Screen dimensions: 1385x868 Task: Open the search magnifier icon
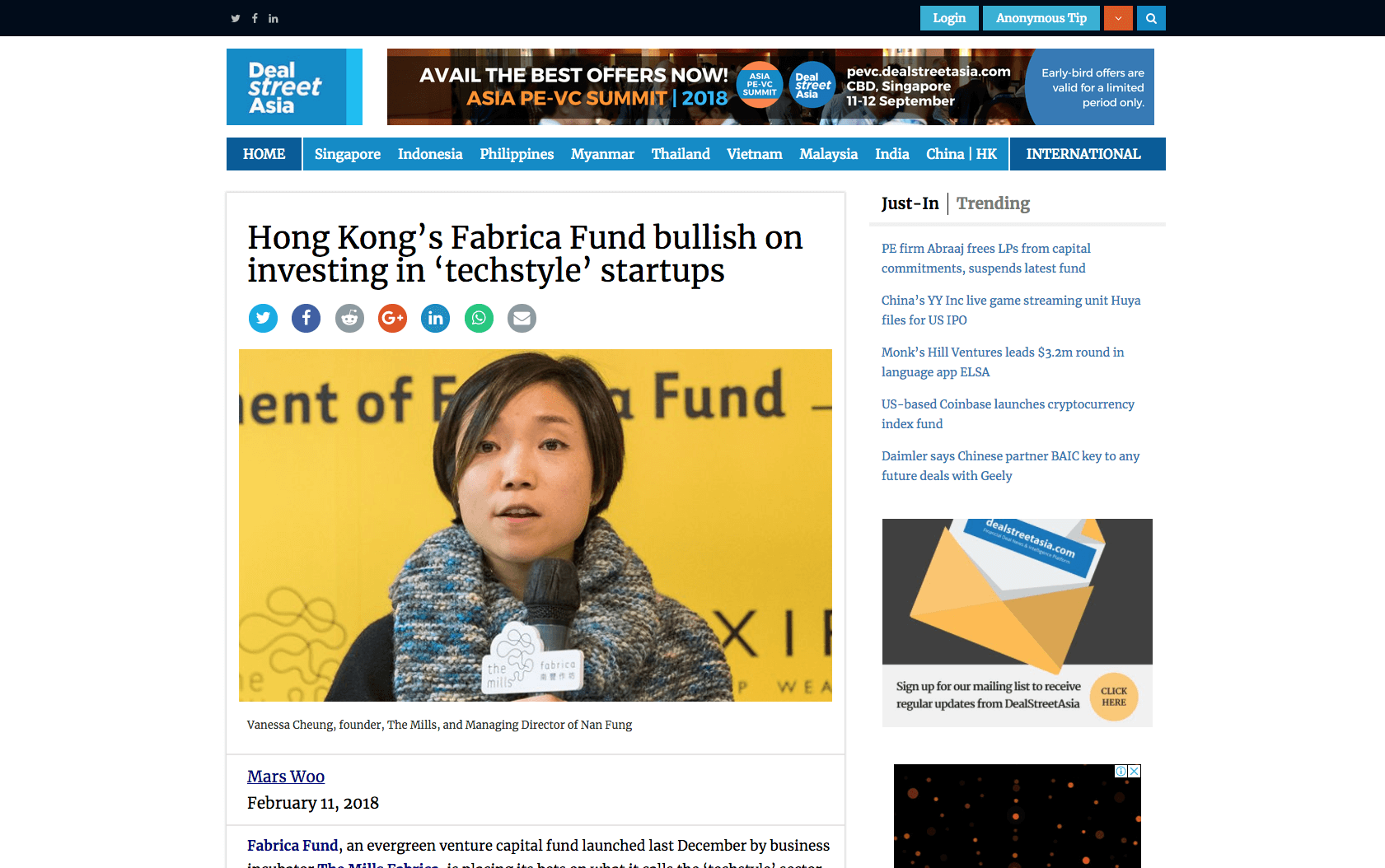(1151, 18)
